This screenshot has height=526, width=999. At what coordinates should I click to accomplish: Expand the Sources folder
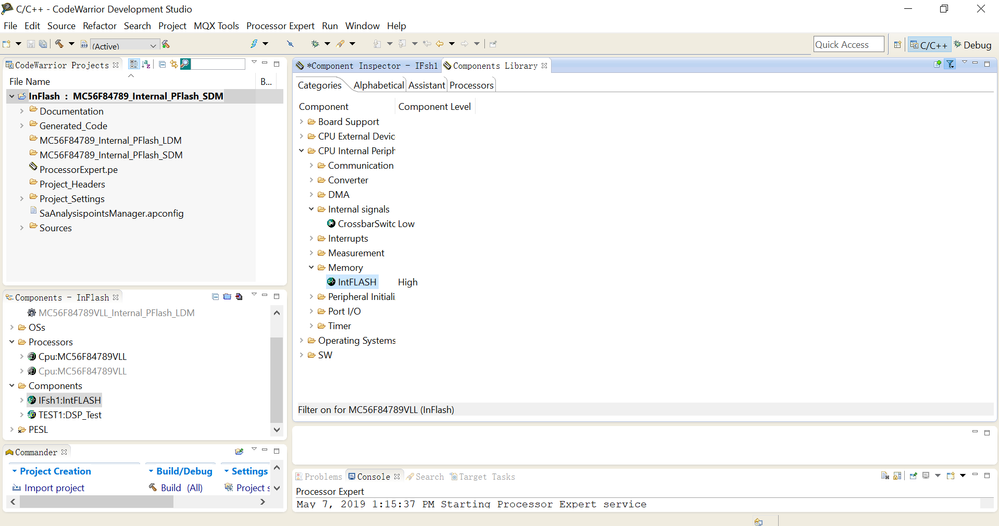22,227
